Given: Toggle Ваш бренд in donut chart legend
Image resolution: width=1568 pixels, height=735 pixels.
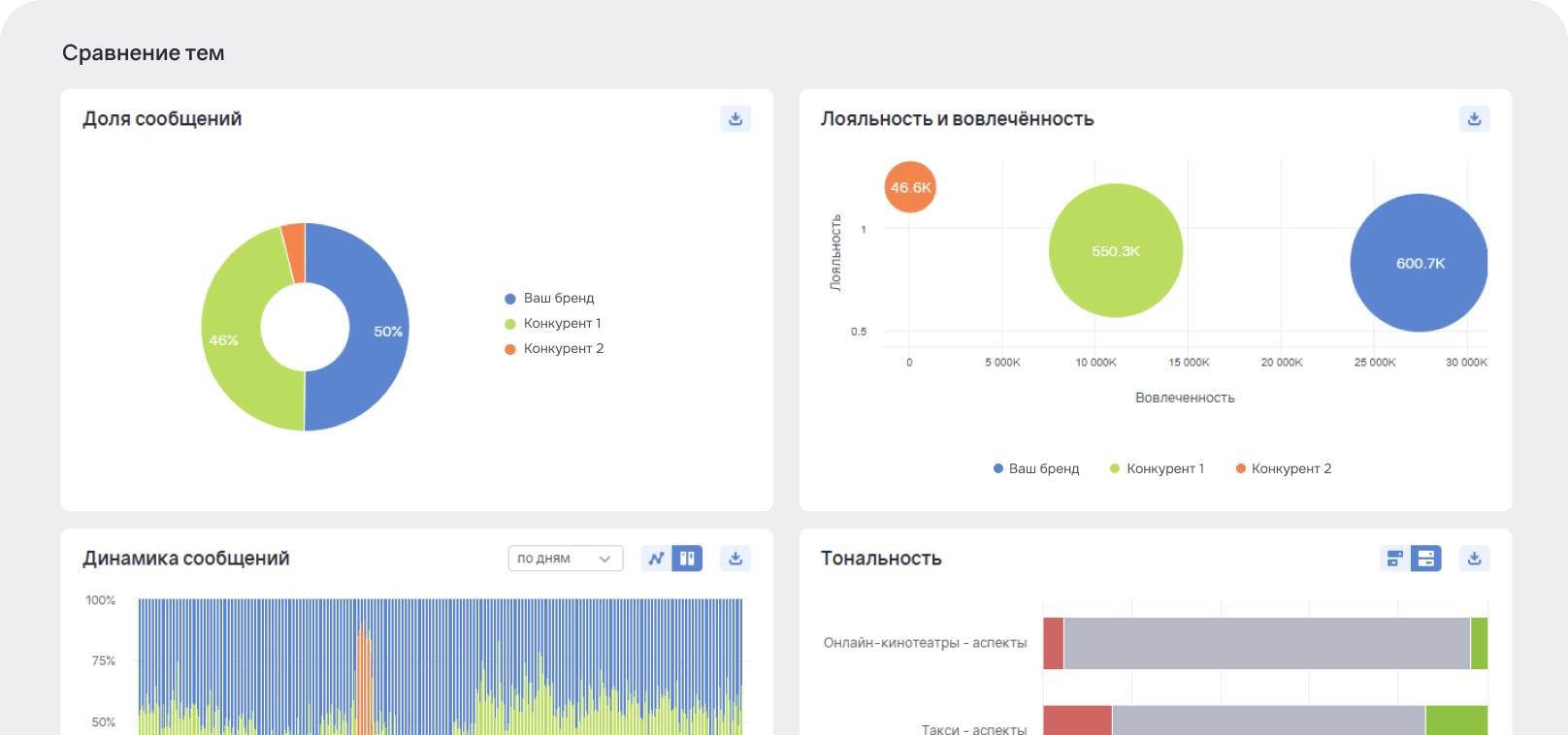Looking at the screenshot, I should tap(549, 298).
